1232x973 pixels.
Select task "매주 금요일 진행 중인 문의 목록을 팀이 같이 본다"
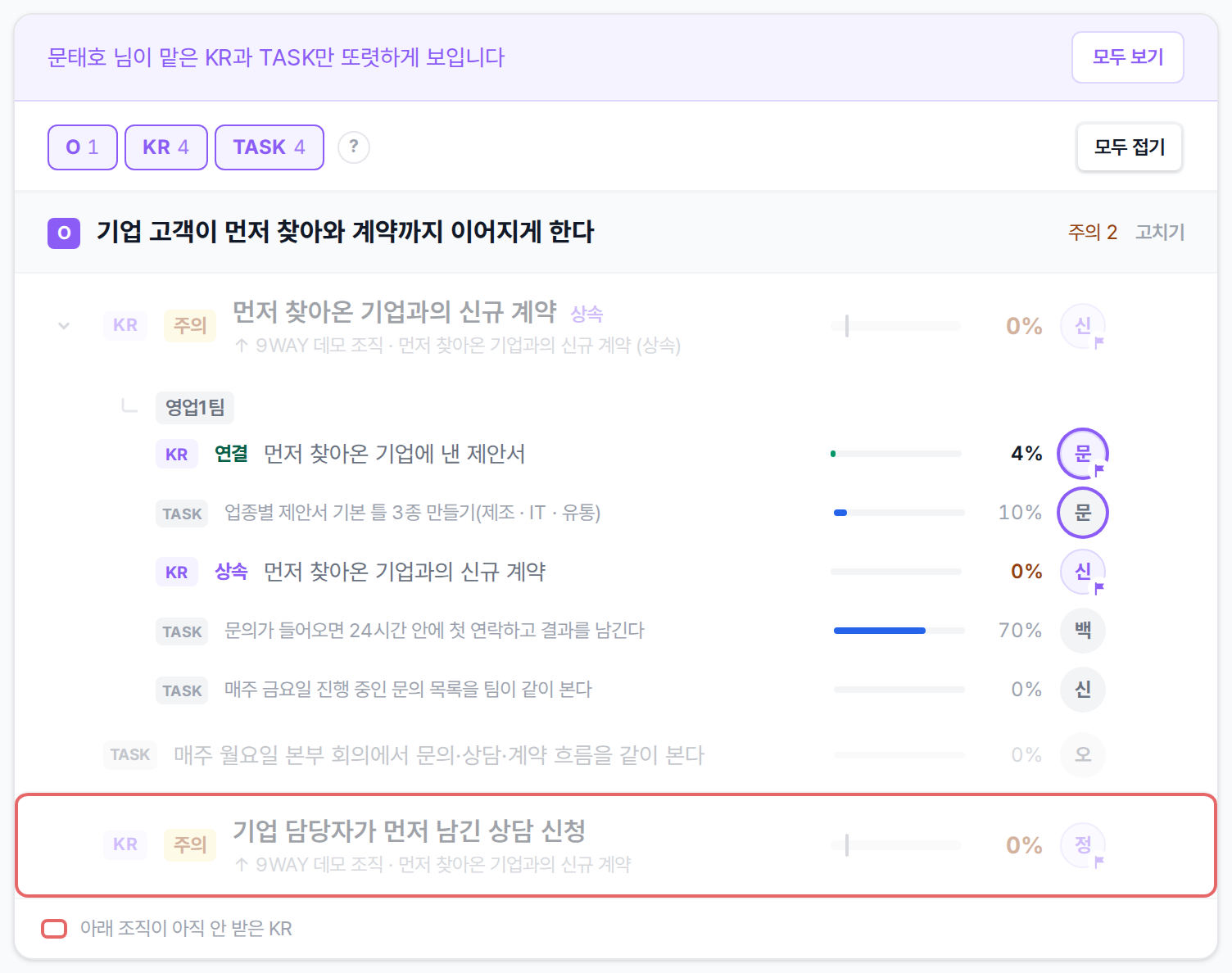[x=408, y=690]
